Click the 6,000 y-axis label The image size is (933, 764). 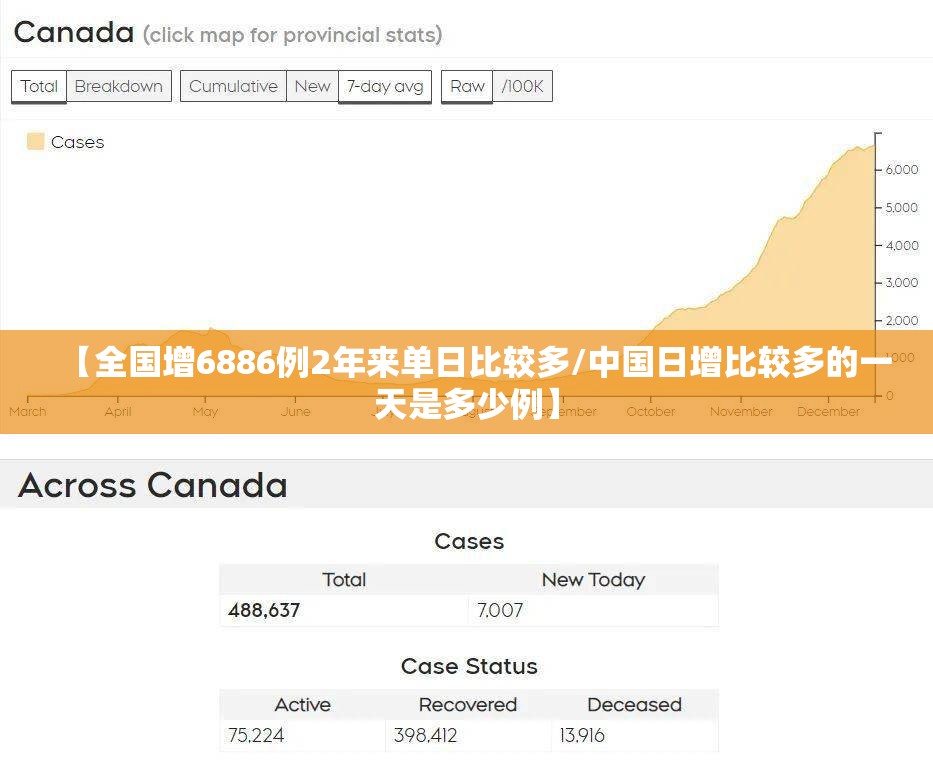click(x=902, y=170)
